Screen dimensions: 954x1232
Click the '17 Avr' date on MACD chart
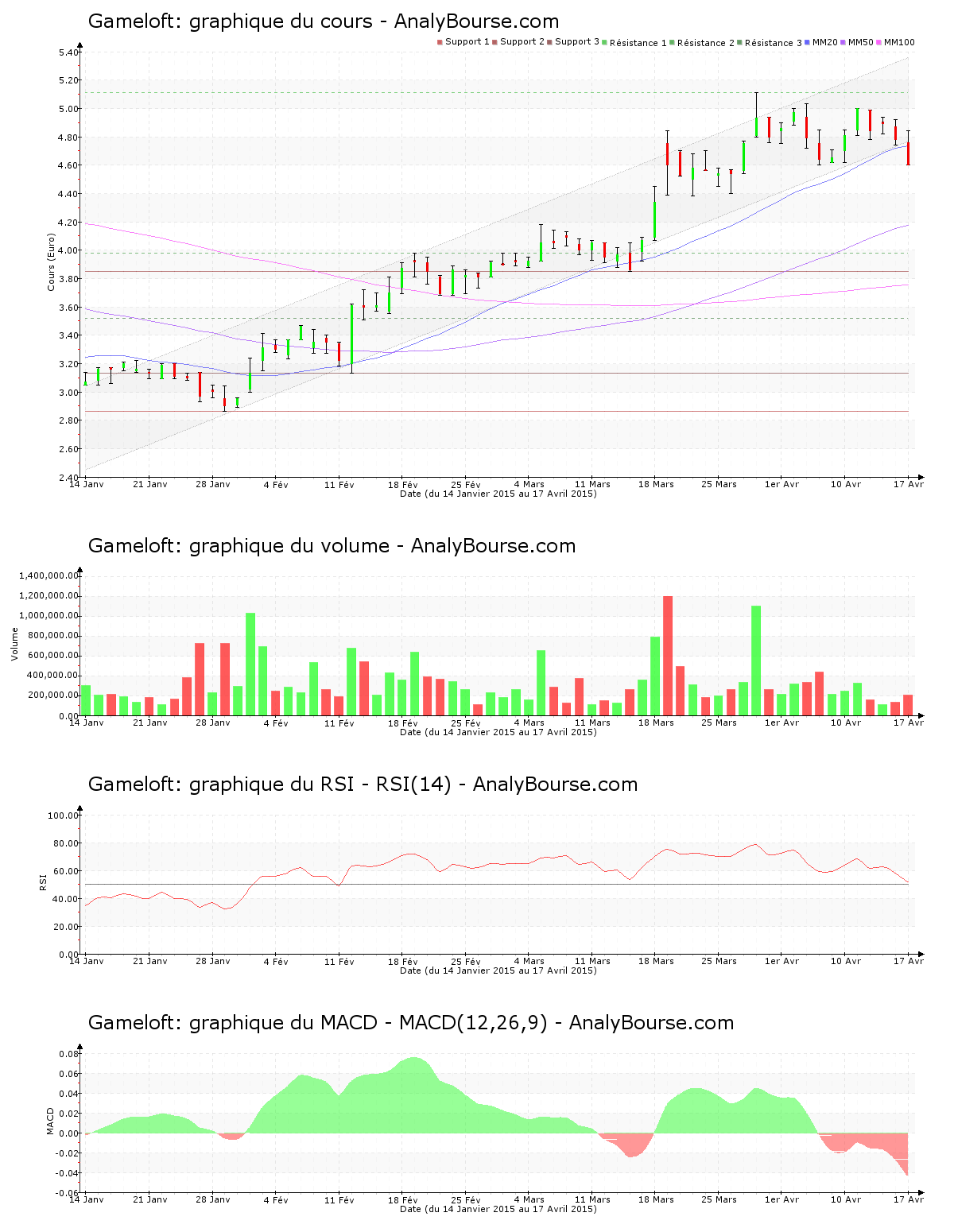pyautogui.click(x=909, y=1199)
